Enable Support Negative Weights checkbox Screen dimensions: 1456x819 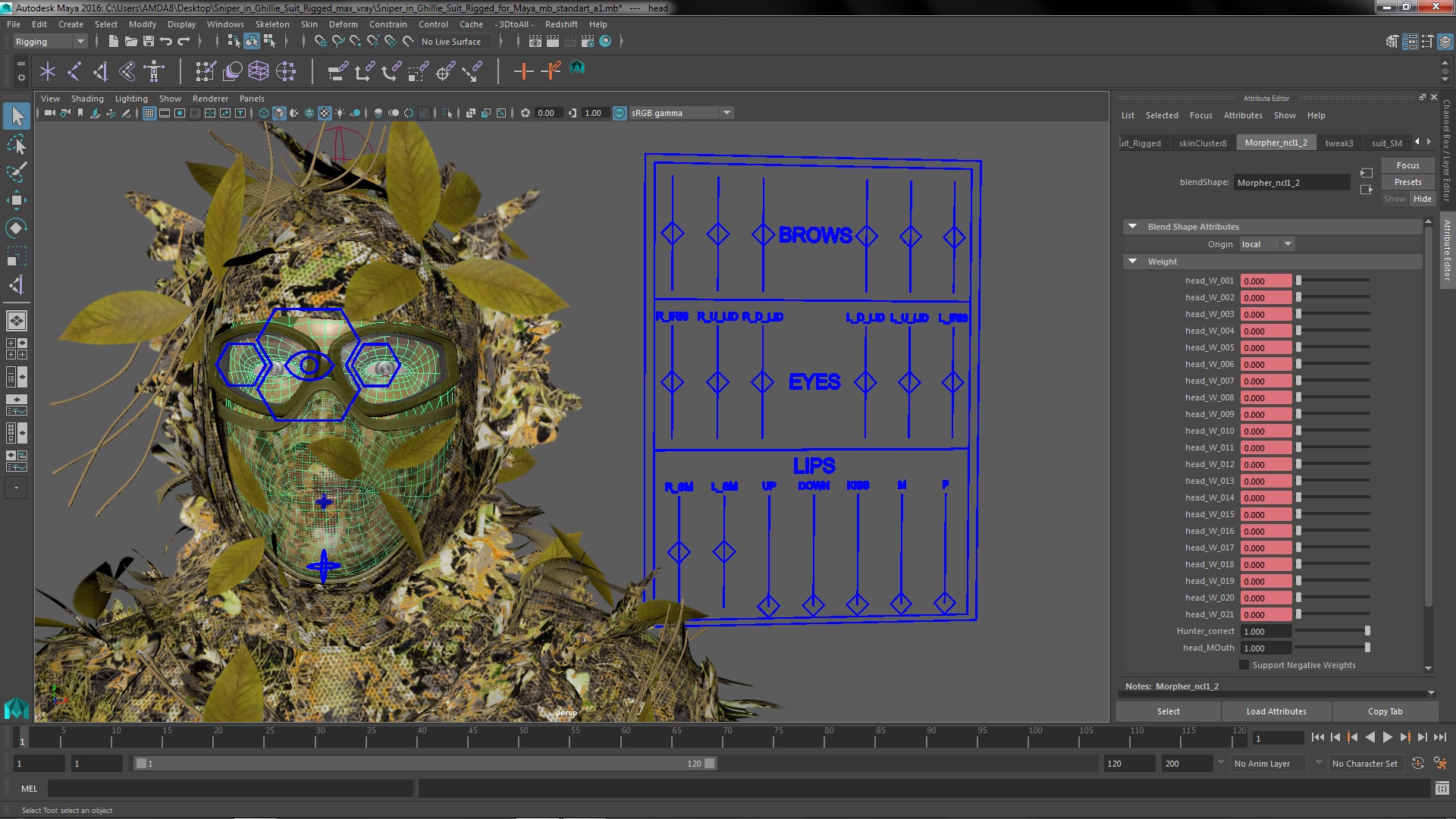pyautogui.click(x=1244, y=665)
